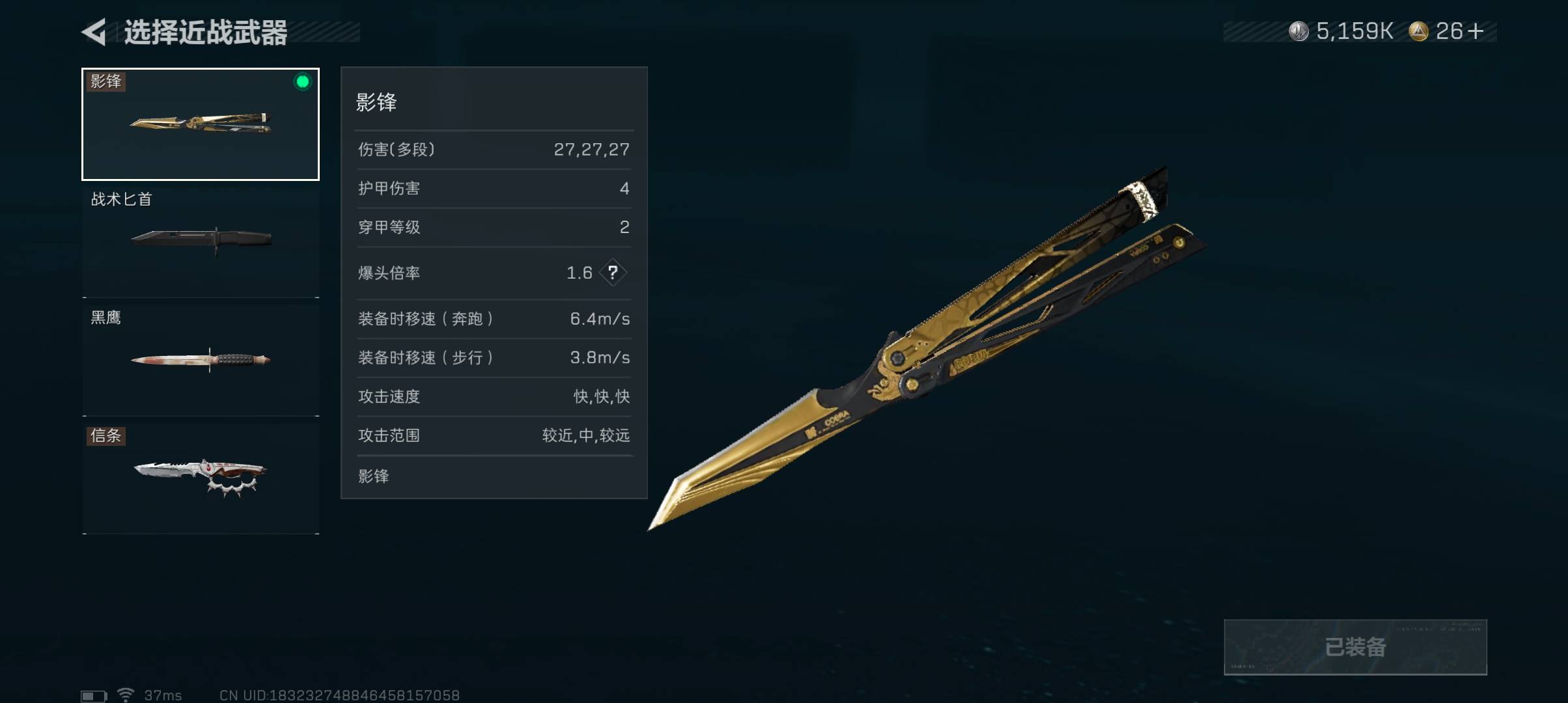Click the 已装备 equipped button
The image size is (1568, 703).
coord(1355,647)
